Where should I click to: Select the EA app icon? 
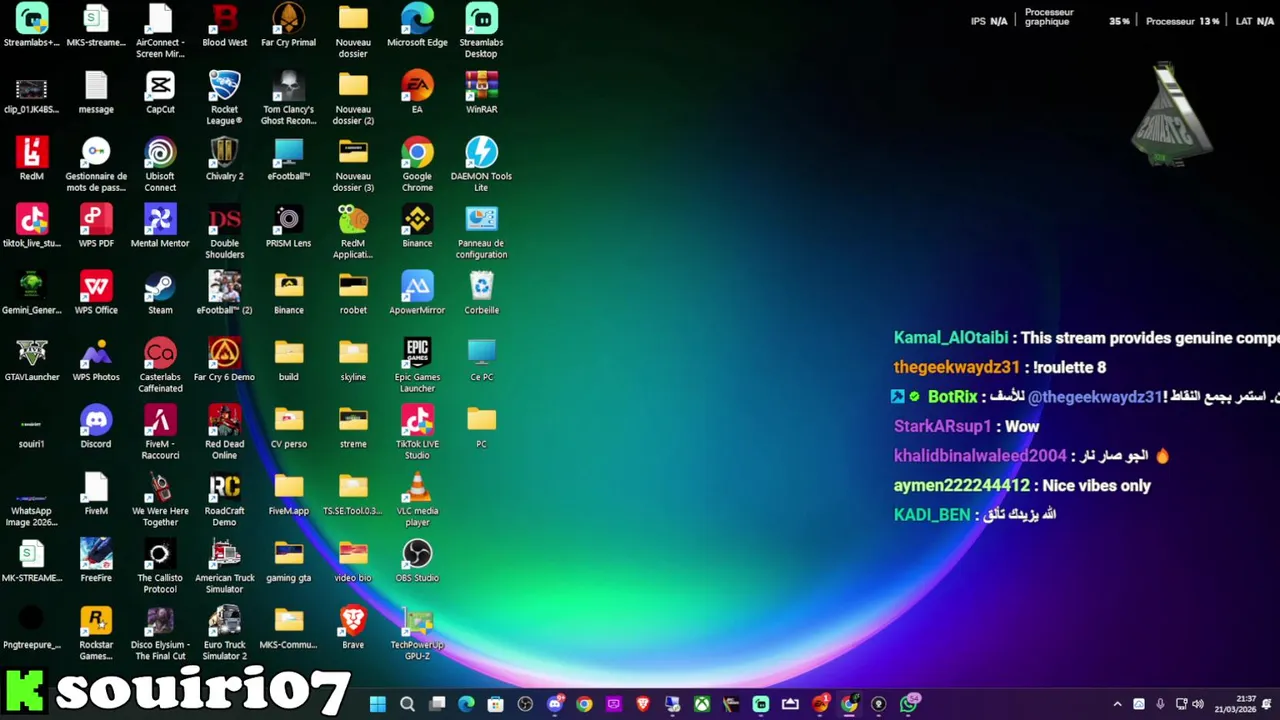417,92
